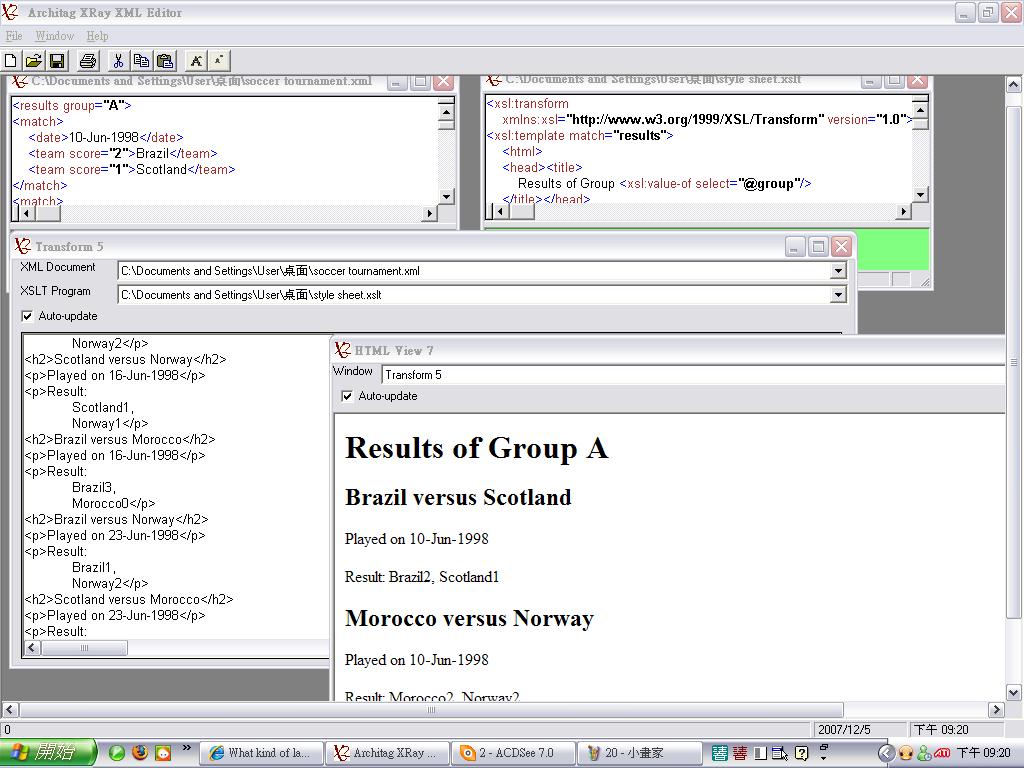
Task: Expand quick launch overflow chevron
Action: 187,748
